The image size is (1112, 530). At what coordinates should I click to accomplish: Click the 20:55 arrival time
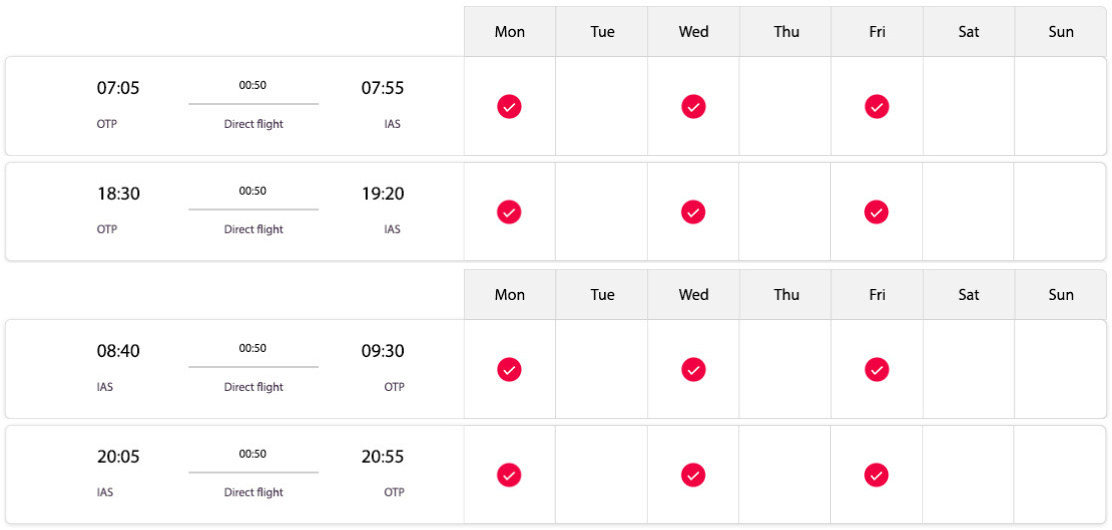383,457
